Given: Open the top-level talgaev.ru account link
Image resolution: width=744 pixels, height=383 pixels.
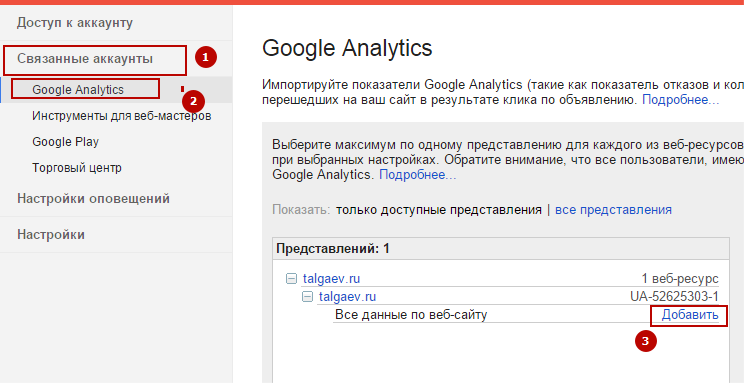Looking at the screenshot, I should 331,279.
